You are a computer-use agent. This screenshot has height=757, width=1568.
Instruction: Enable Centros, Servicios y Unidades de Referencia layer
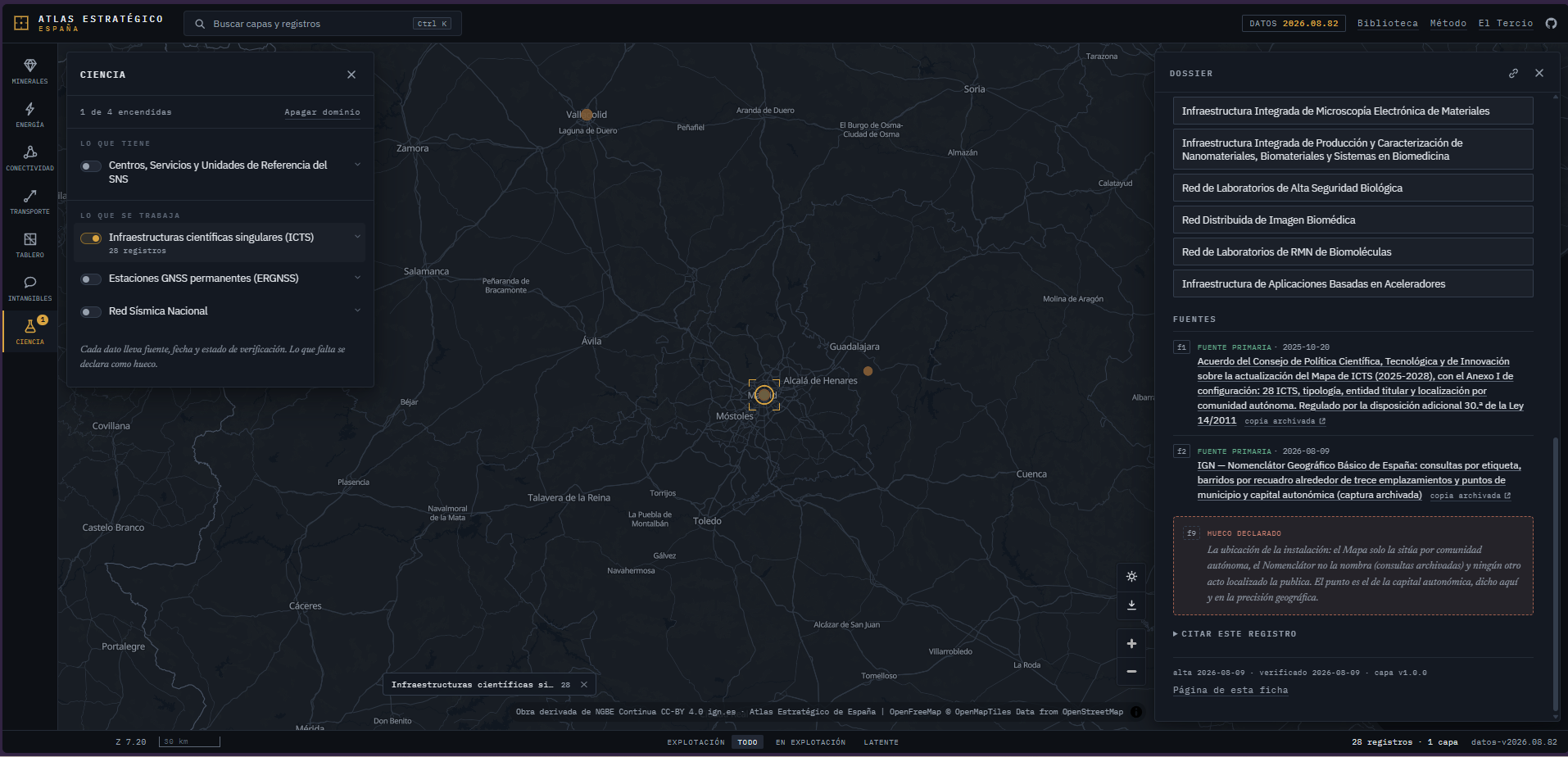91,166
